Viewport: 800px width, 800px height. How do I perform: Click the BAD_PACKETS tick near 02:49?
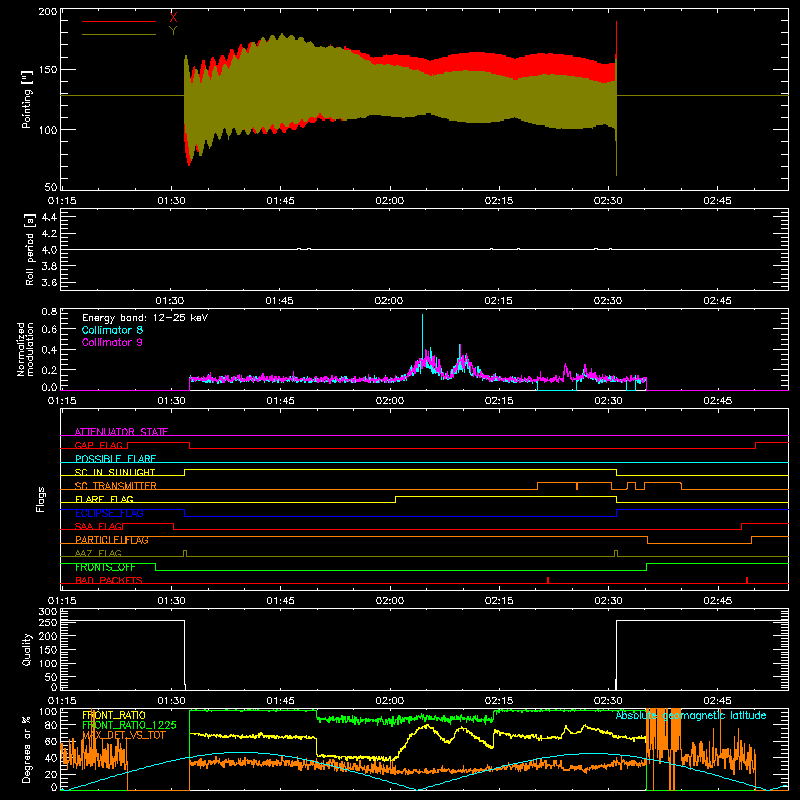click(747, 580)
